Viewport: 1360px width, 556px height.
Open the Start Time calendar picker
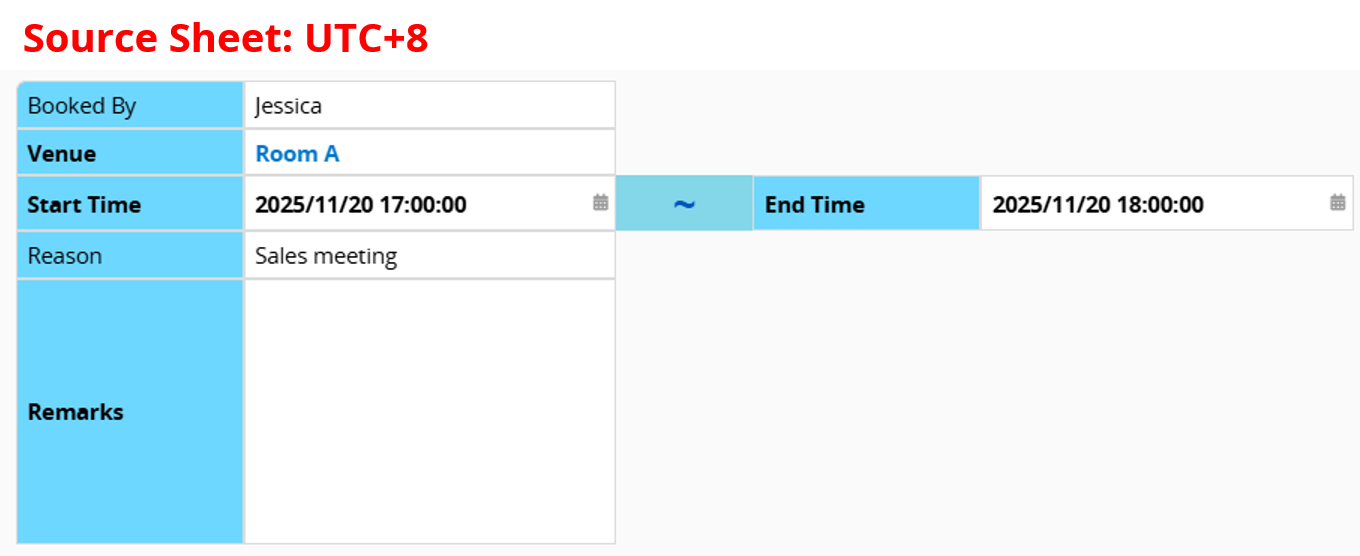coord(600,203)
